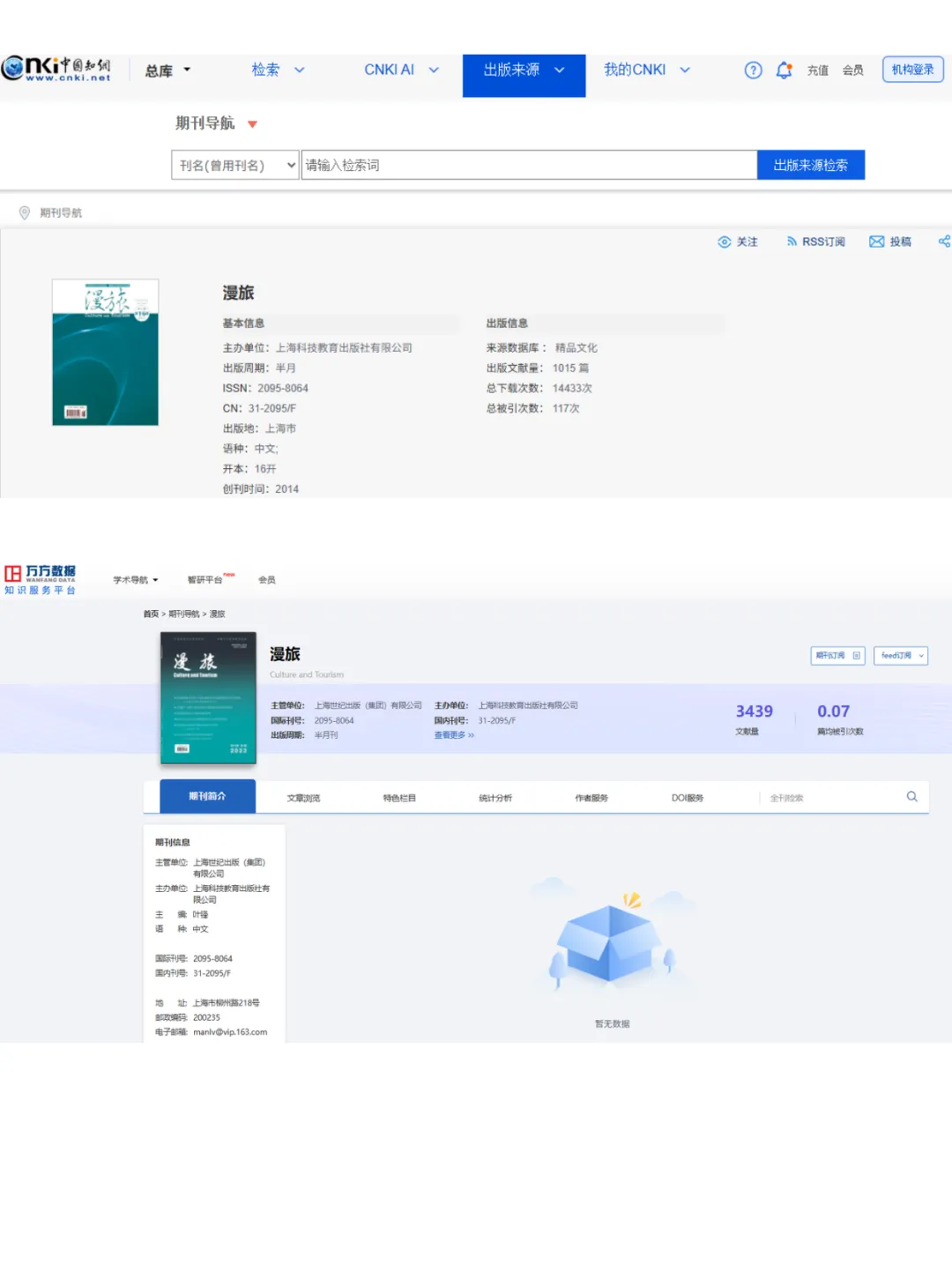Expand the CNKI AI menu
The height and width of the screenshot is (1272, 952).
[401, 70]
